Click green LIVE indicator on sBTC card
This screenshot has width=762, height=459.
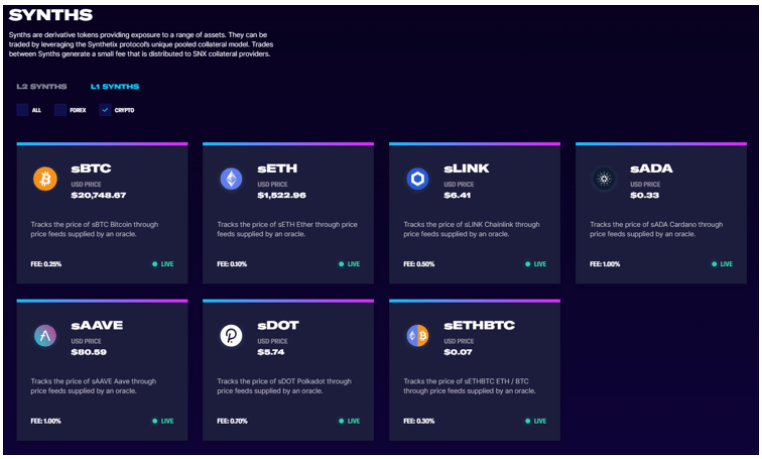(x=163, y=264)
